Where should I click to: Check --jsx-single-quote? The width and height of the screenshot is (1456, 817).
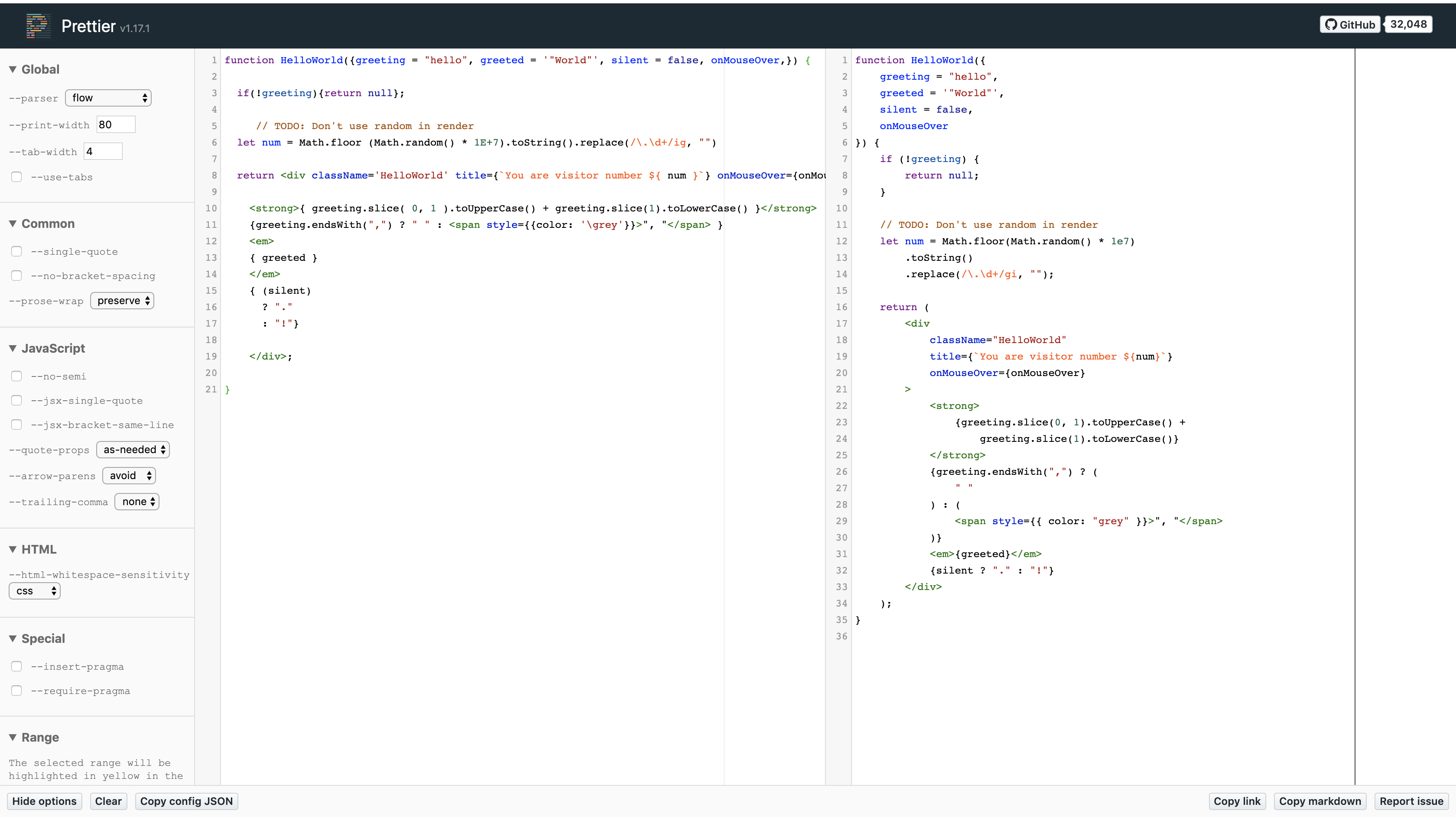pyautogui.click(x=16, y=400)
